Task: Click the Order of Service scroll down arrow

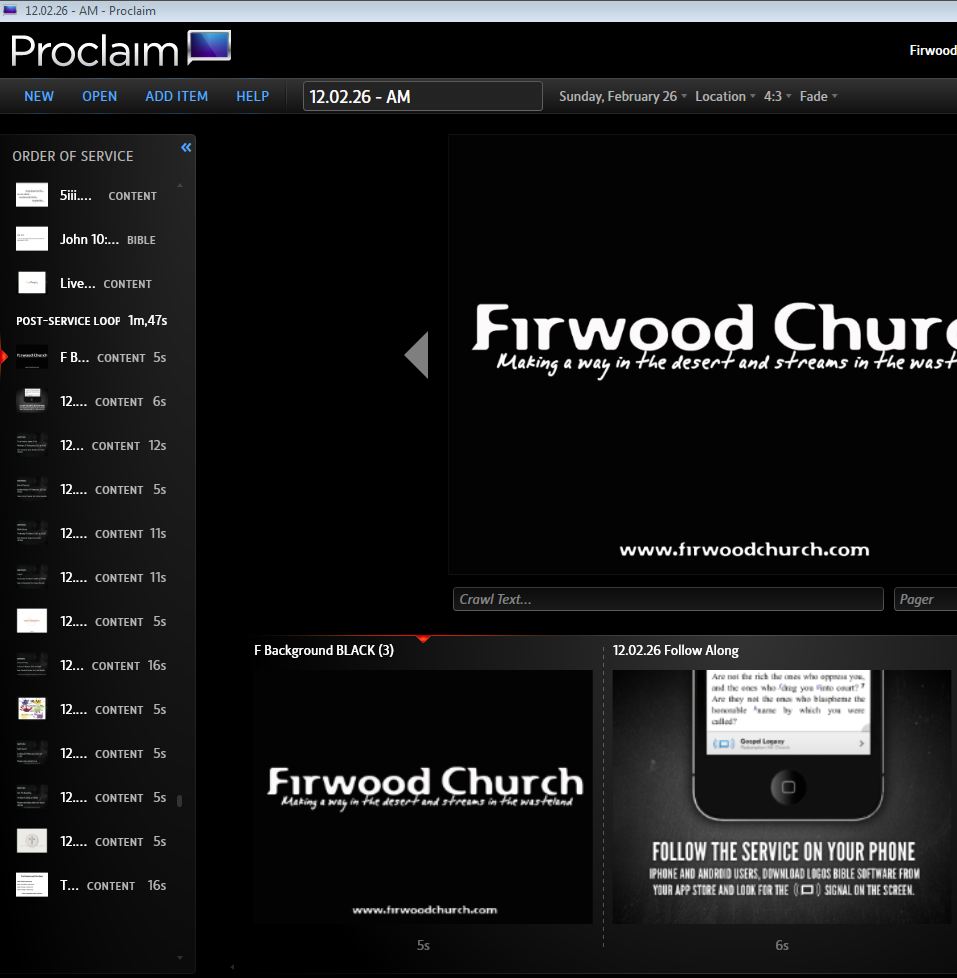Action: coord(180,957)
